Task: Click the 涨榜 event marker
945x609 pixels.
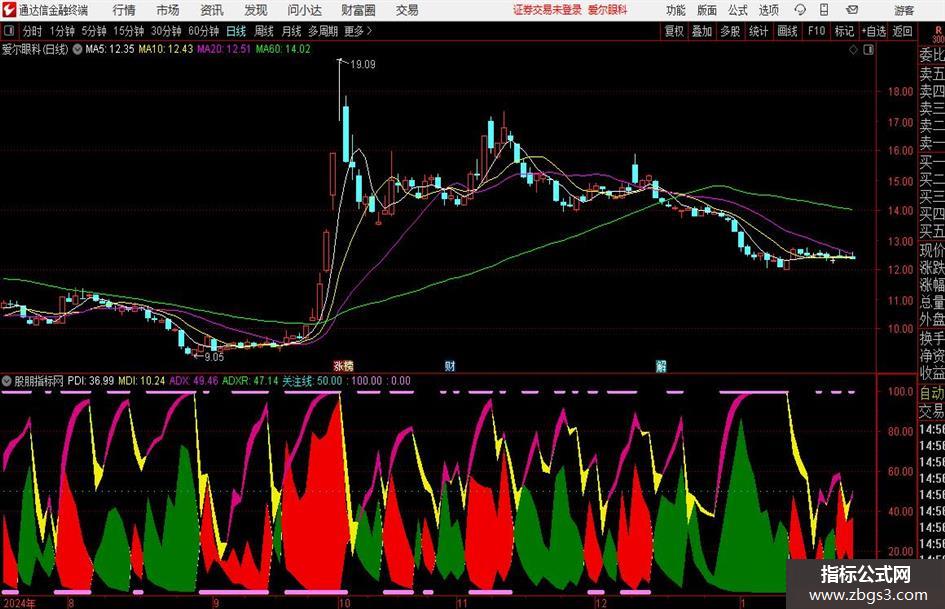Action: pyautogui.click(x=344, y=366)
